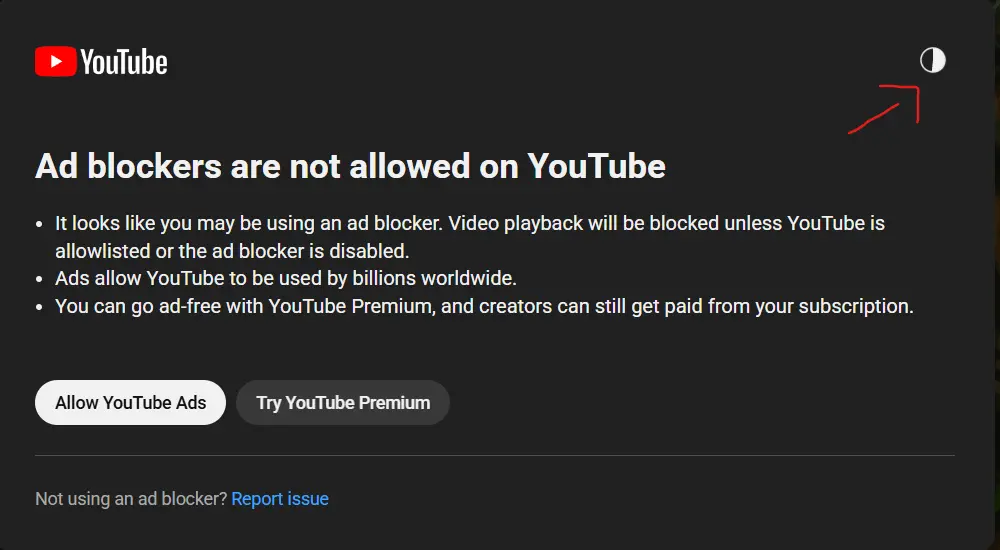Click the dot marker of the first bullet

(39, 224)
